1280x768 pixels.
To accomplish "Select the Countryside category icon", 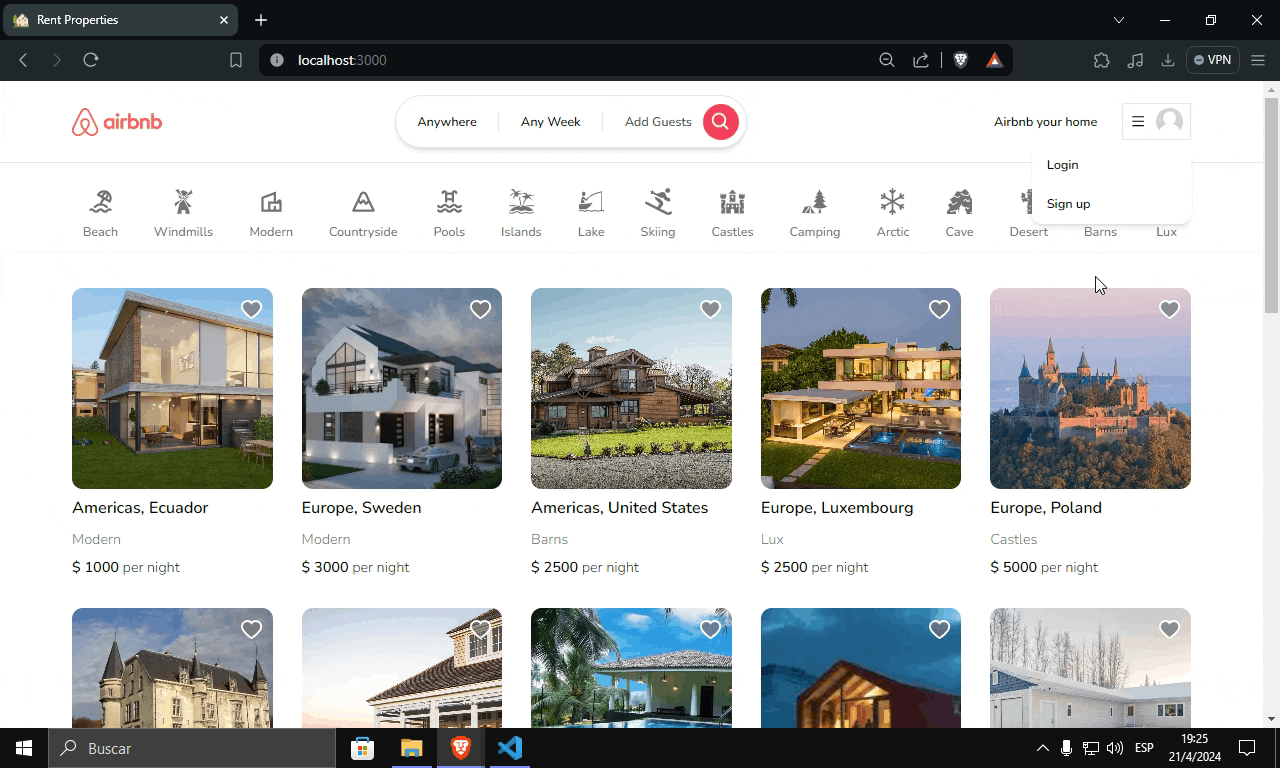I will coord(363,202).
